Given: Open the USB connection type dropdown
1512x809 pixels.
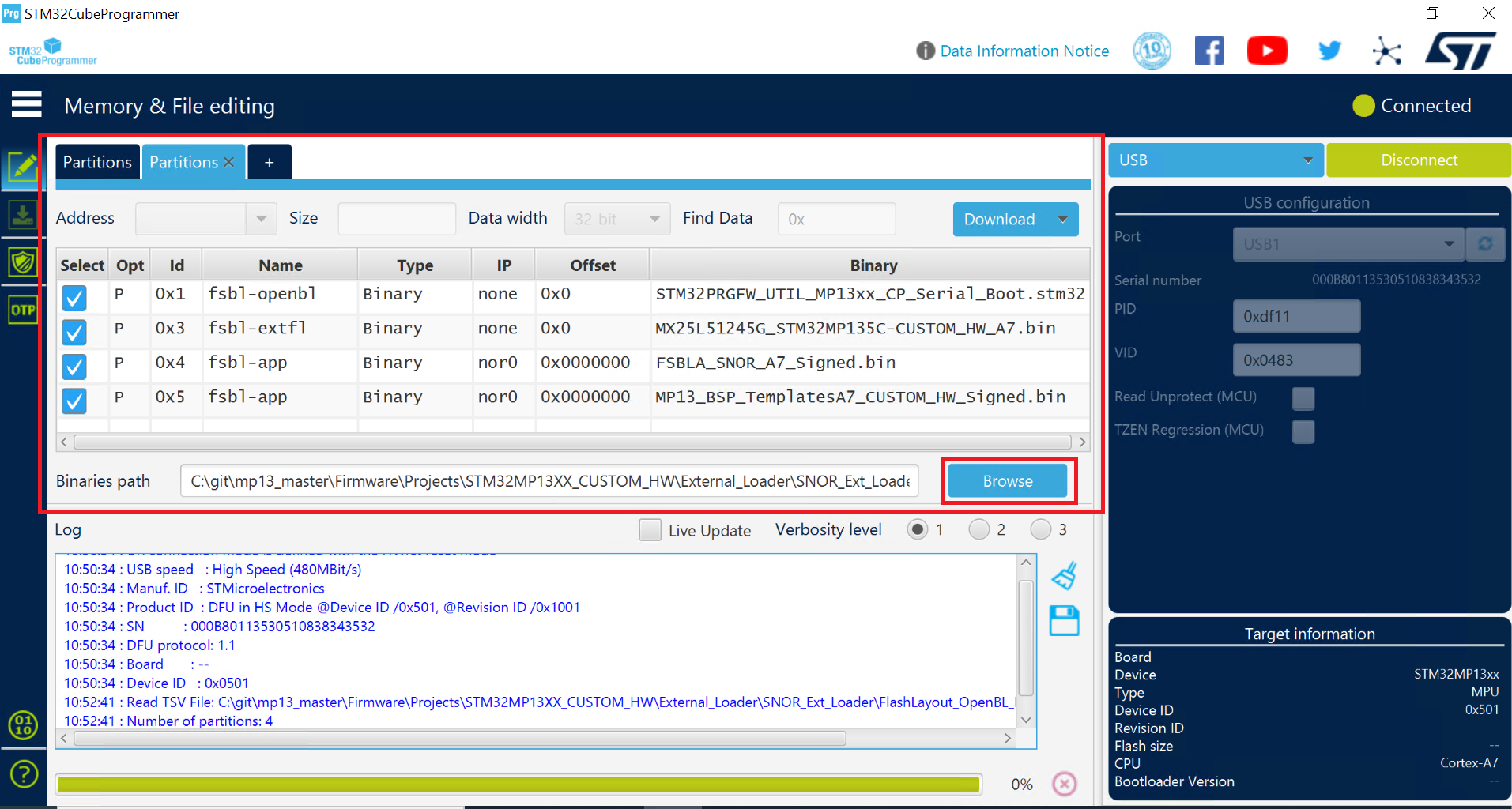Looking at the screenshot, I should [x=1216, y=160].
